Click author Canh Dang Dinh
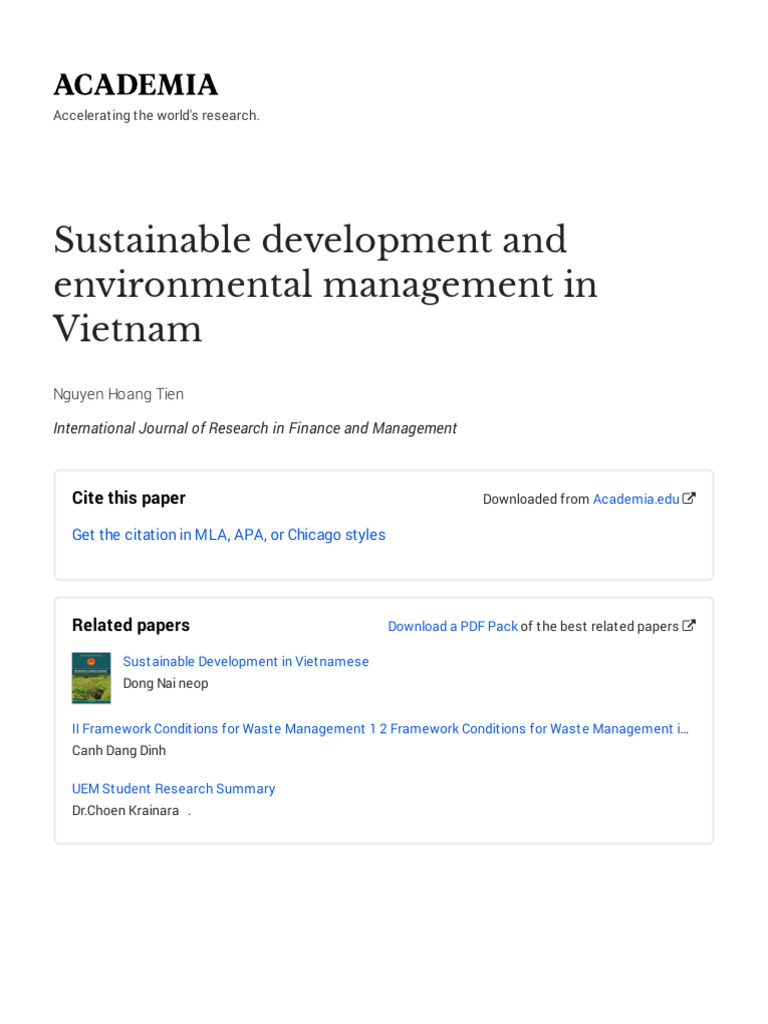 pyautogui.click(x=119, y=751)
